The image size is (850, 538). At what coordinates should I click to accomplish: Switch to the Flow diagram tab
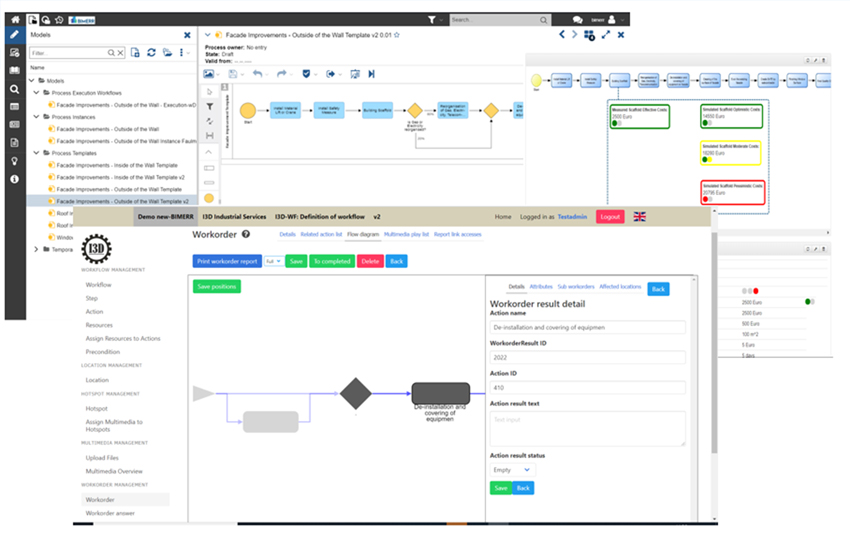pyautogui.click(x=363, y=234)
